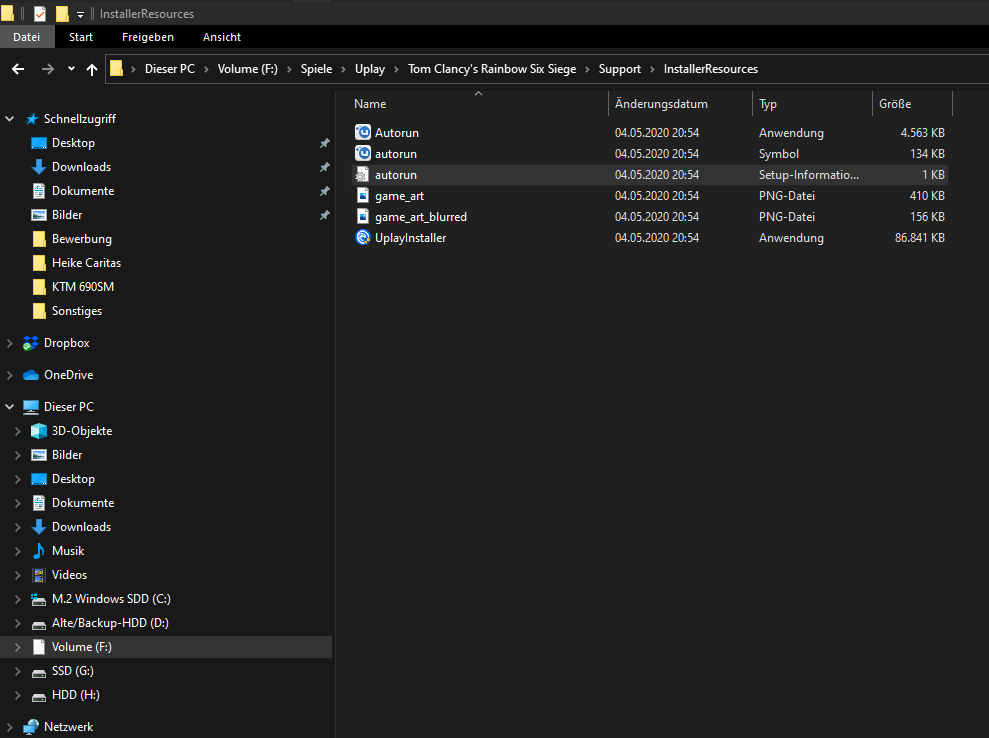989x738 pixels.
Task: Open the Datei menu
Action: tap(26, 37)
